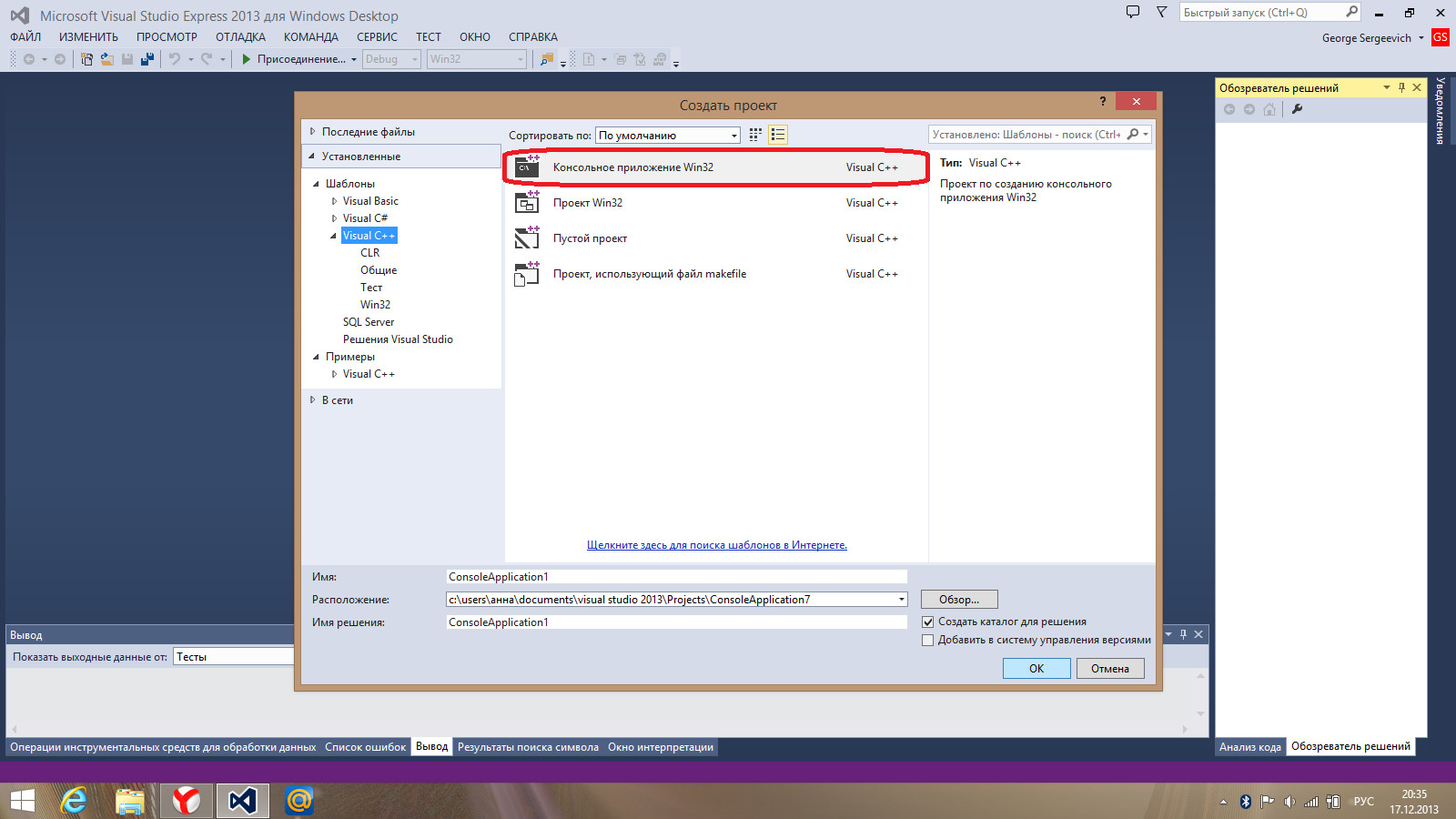Collapse the Visual C++ templates node
1456x819 pixels.
[x=334, y=236]
